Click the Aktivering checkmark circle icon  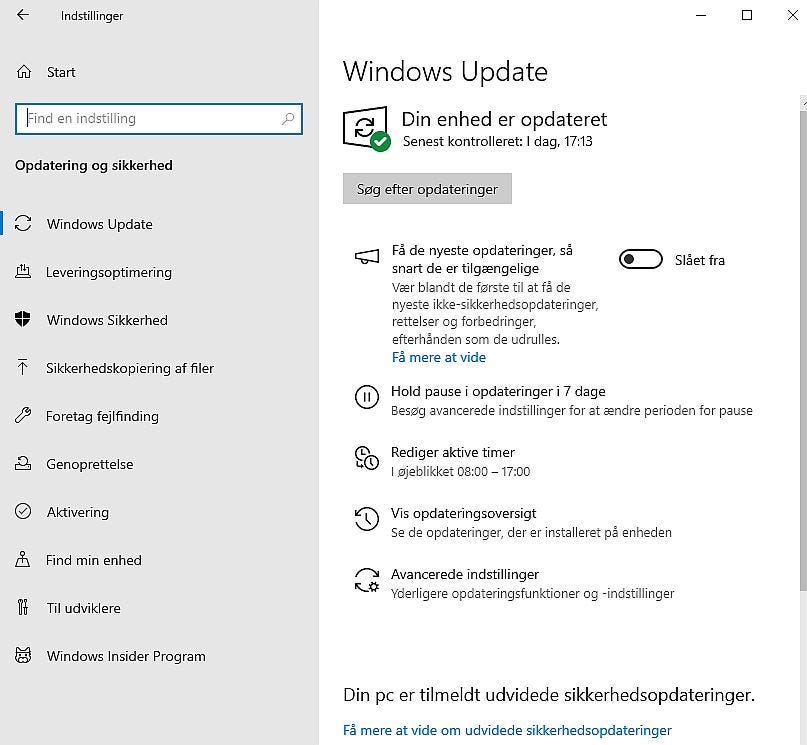click(23, 511)
